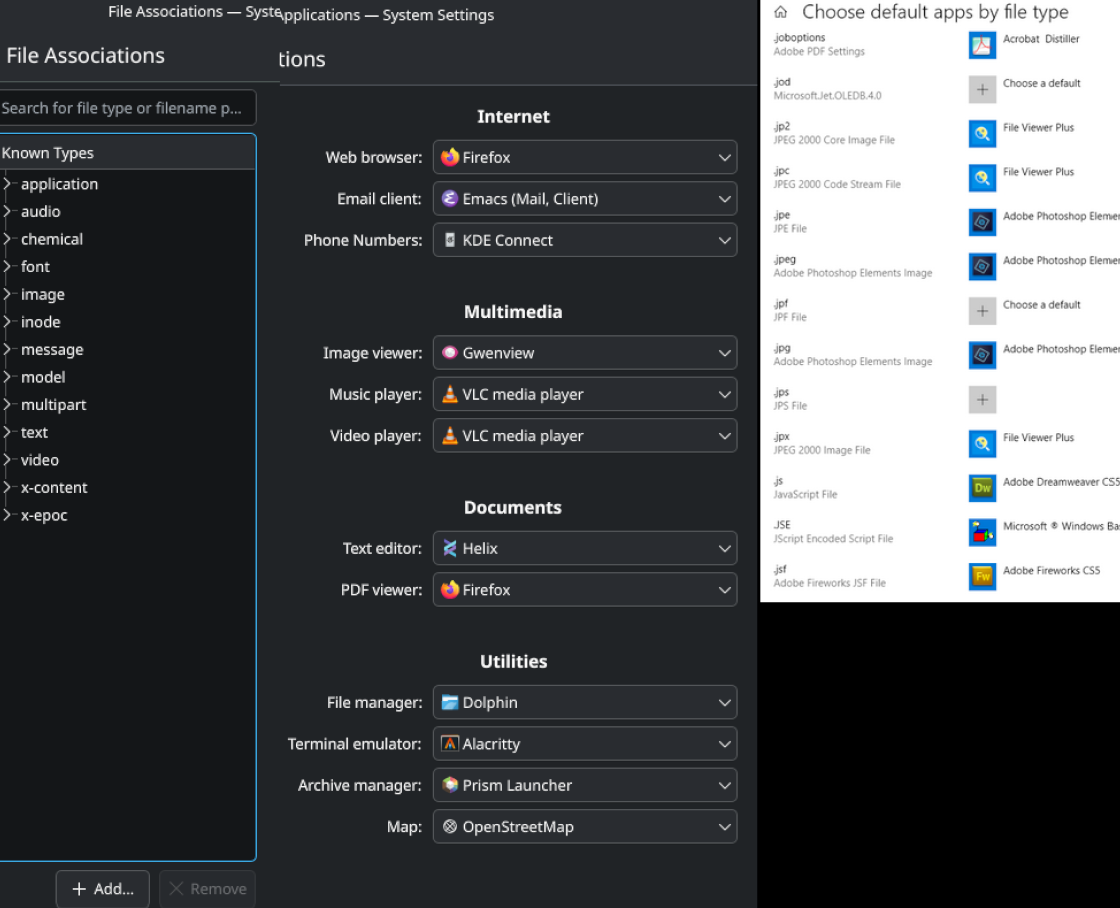
Task: Expand the audio type tree node
Action: pos(7,211)
